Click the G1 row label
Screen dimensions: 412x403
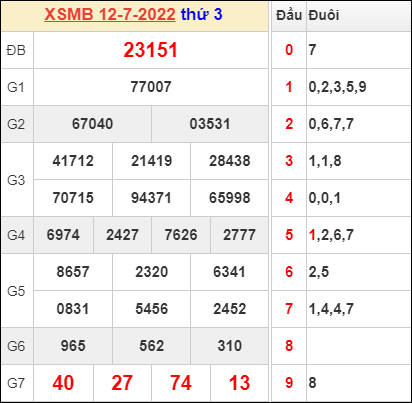pyautogui.click(x=16, y=87)
